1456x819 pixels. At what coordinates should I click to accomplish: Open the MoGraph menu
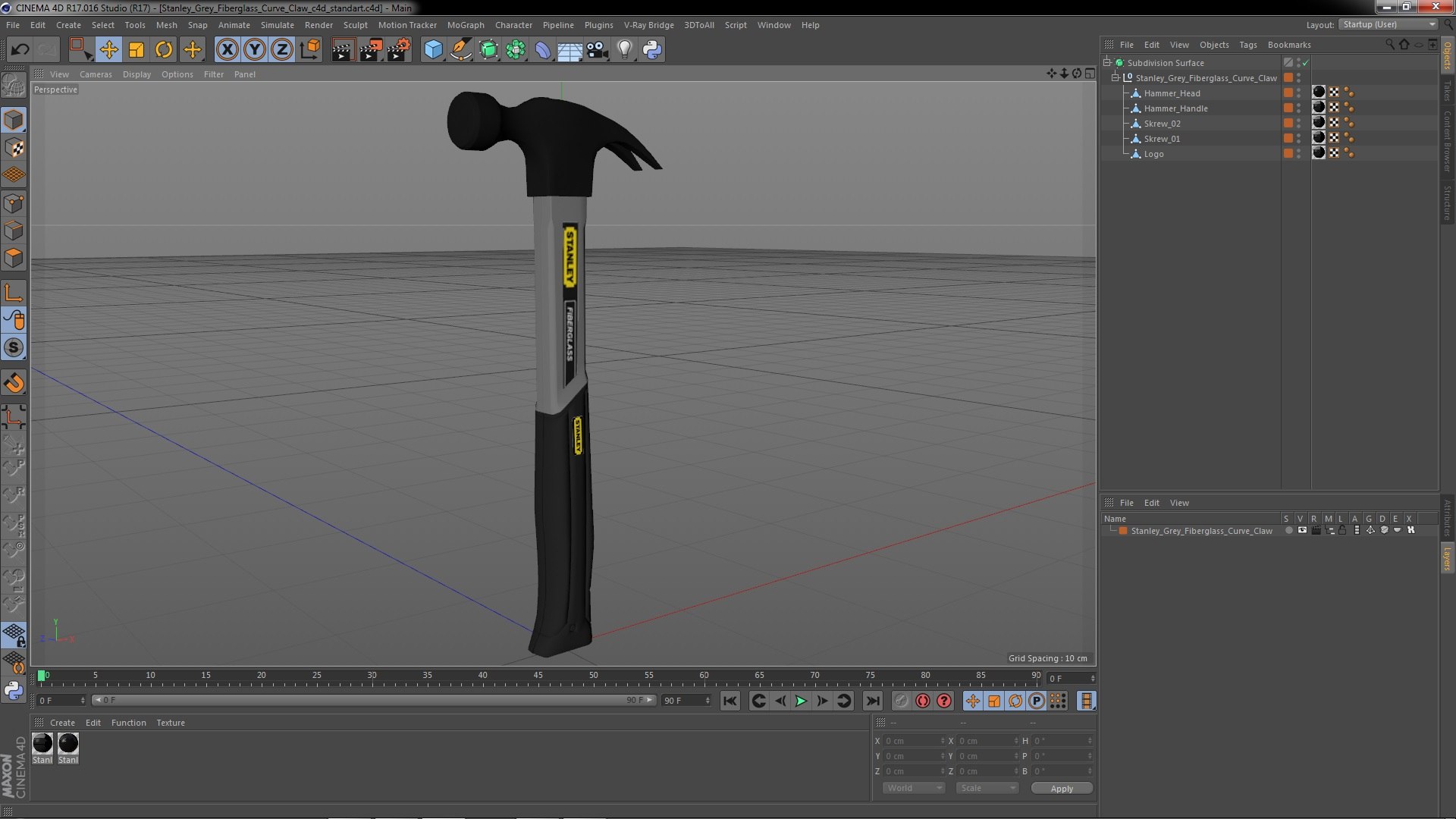[466, 25]
